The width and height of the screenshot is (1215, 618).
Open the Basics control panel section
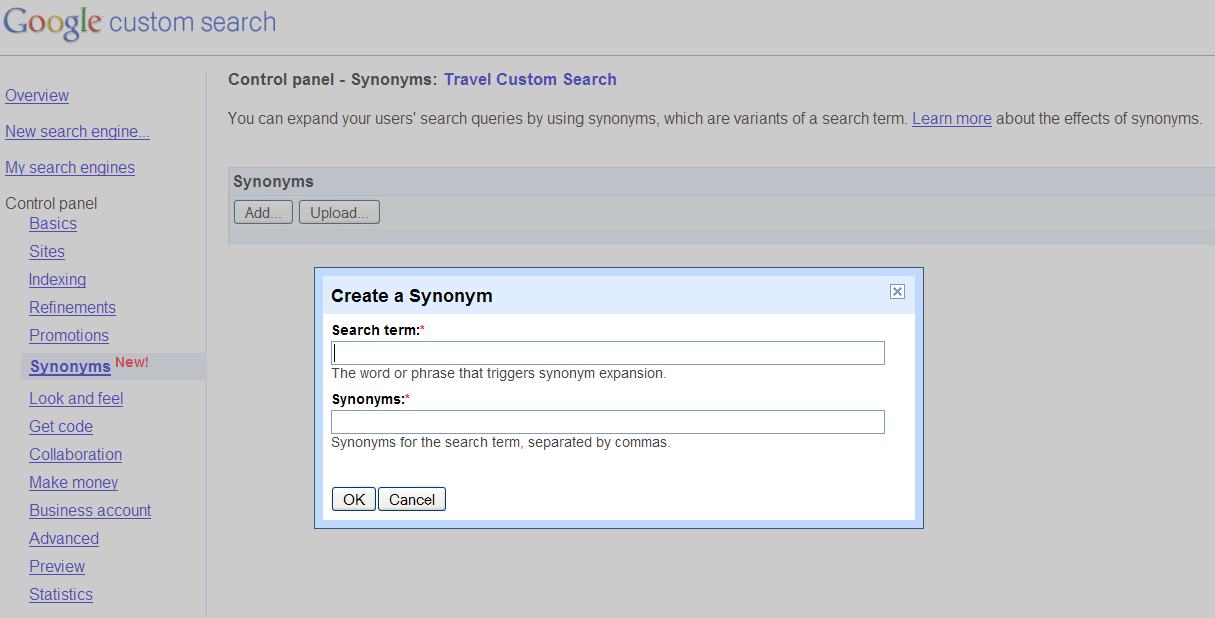tap(52, 223)
